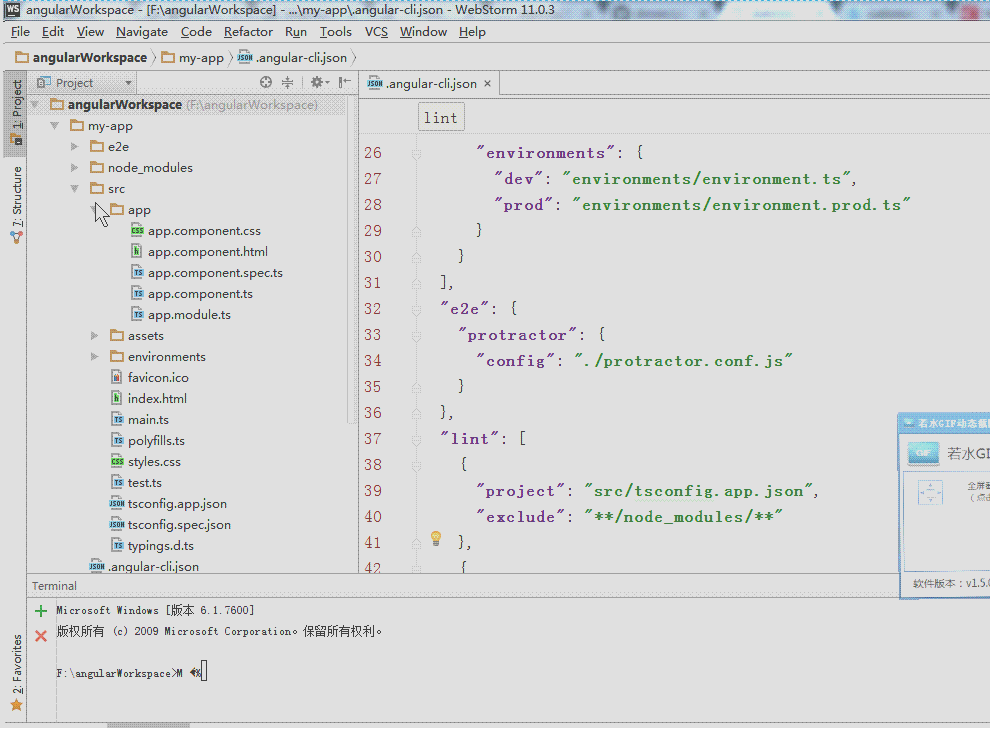Image resolution: width=992 pixels, height=730 pixels.
Task: Click the lint breadcrumb label in editor
Action: pyautogui.click(x=440, y=118)
